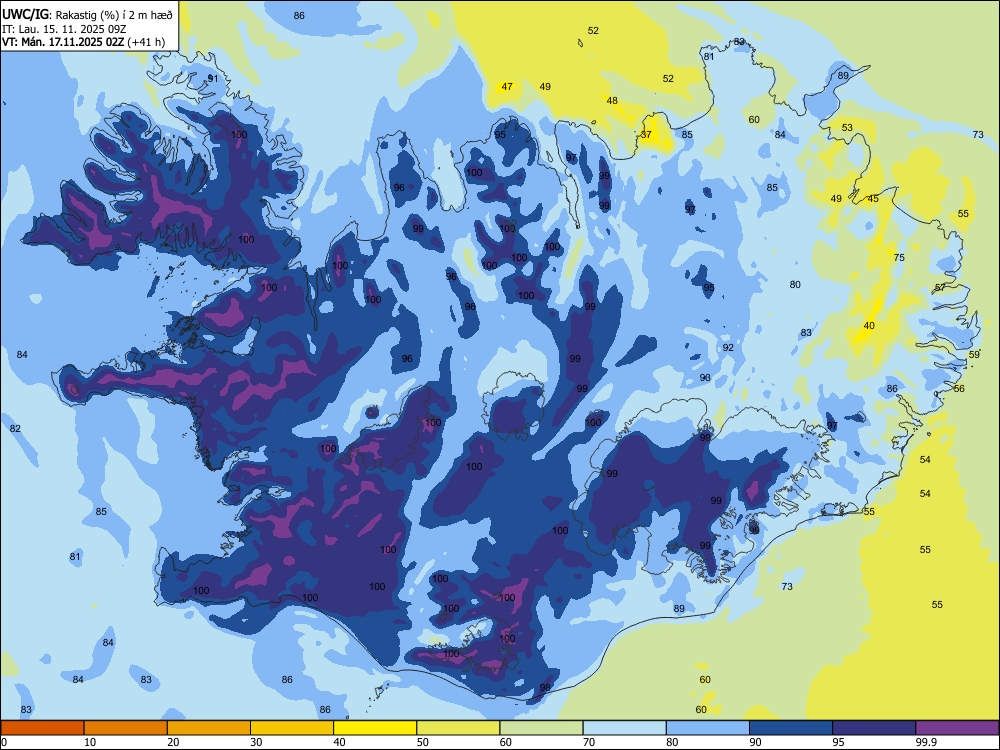
Task: Click the humidity value '92' on the map
Action: (x=728, y=348)
